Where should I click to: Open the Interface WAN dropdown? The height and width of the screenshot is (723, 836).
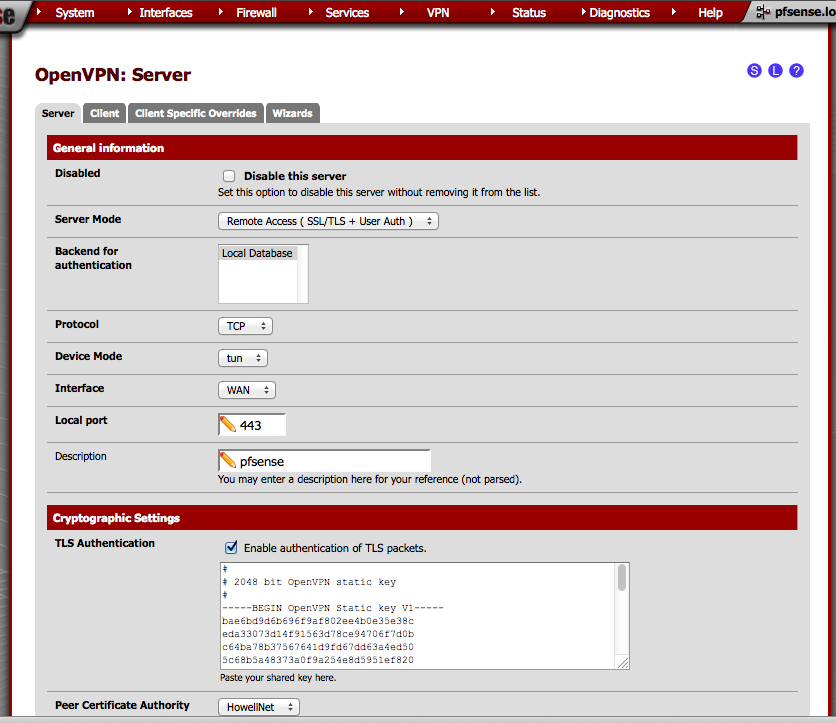247,390
